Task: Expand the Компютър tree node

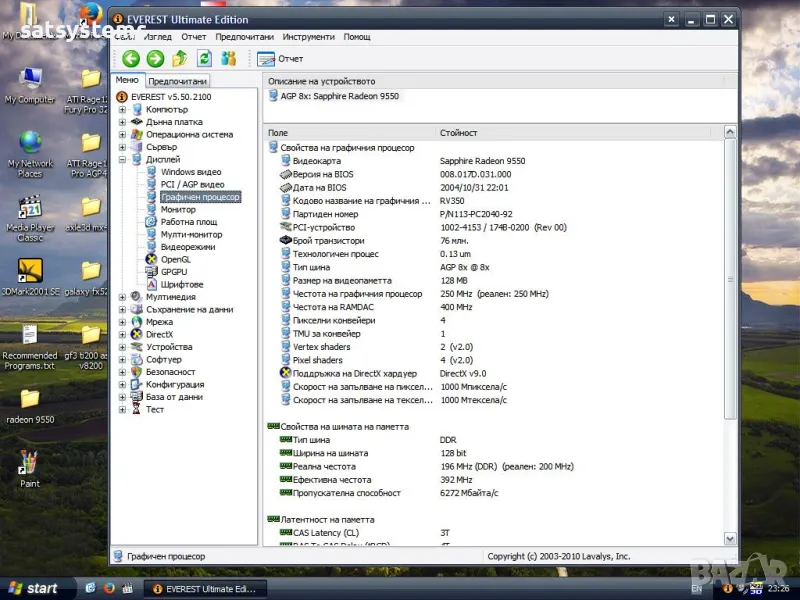Action: pos(122,109)
